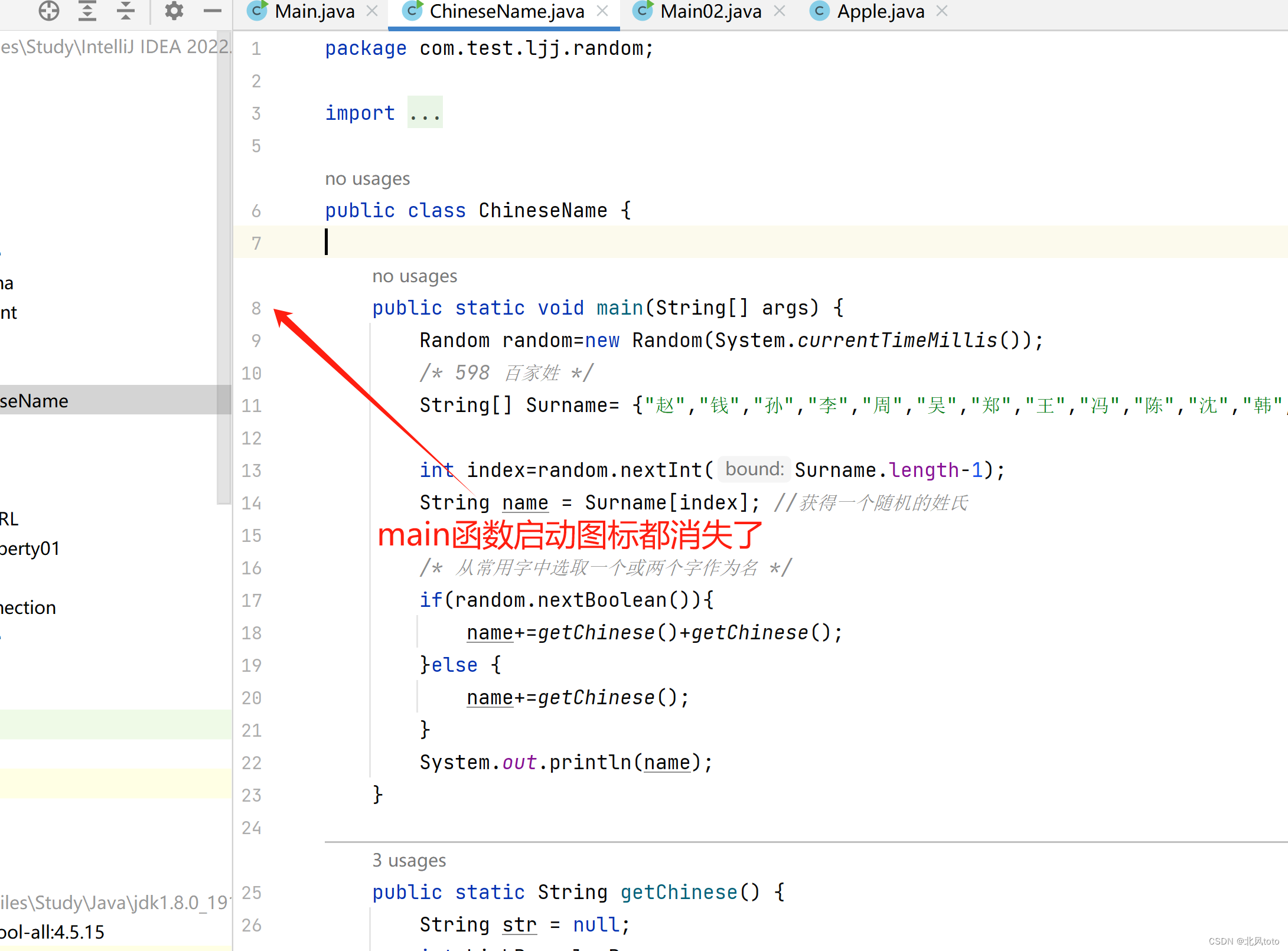Click the 'erty01' item in project tree
Screen dimensions: 1288x951
coord(30,548)
